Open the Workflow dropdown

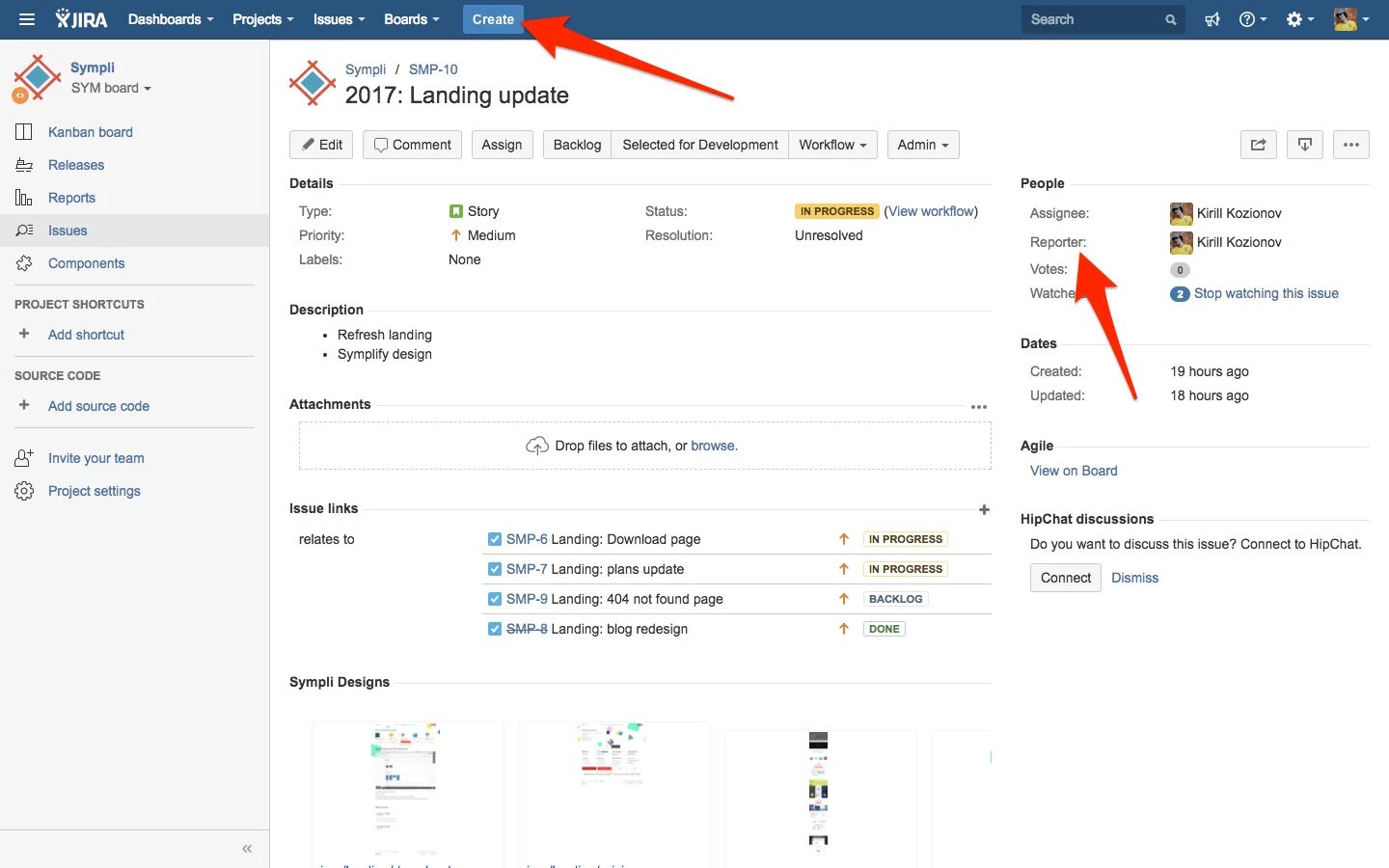pyautogui.click(x=833, y=145)
